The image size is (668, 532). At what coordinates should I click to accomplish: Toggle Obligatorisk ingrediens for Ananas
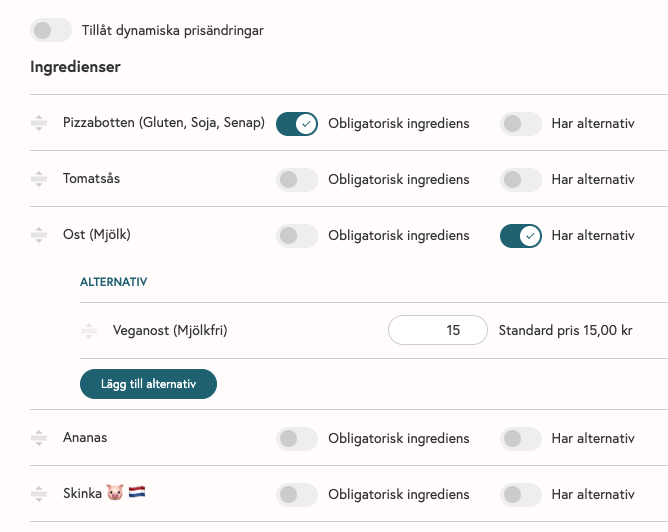[x=297, y=439]
